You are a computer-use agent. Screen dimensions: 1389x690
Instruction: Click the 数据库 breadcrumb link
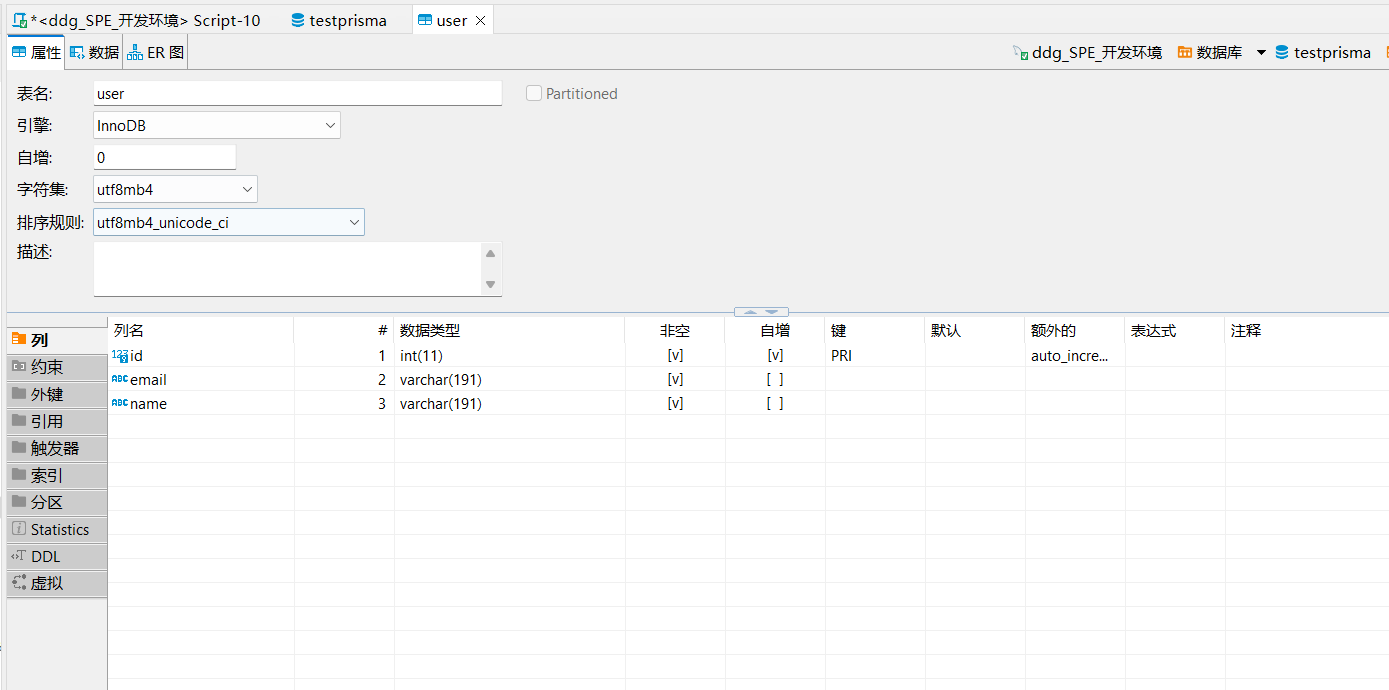coord(1209,53)
